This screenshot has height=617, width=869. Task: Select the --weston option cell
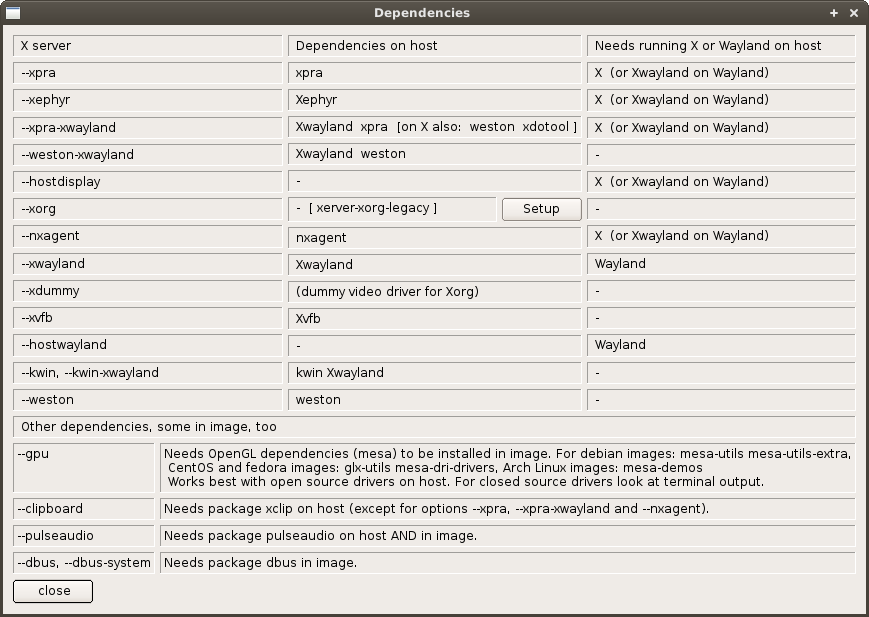[147, 400]
